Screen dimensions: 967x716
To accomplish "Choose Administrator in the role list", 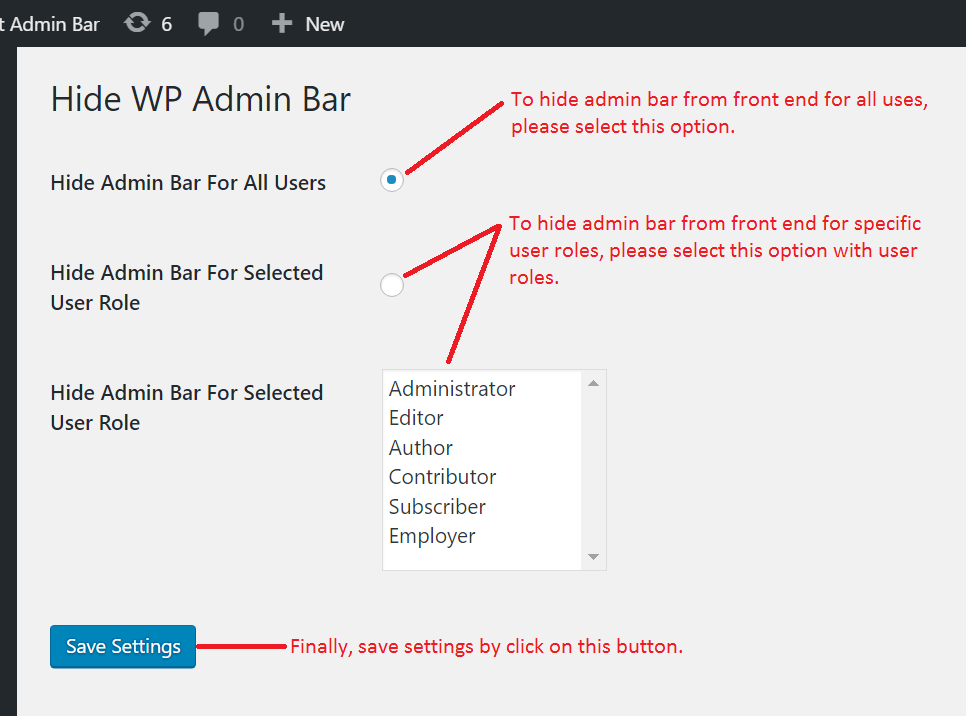I will (x=451, y=389).
